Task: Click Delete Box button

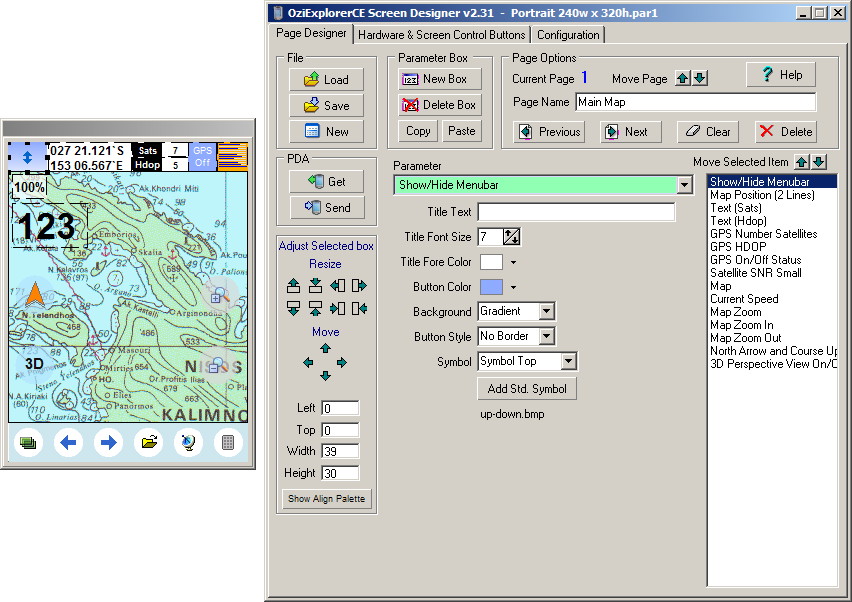Action: (440, 105)
